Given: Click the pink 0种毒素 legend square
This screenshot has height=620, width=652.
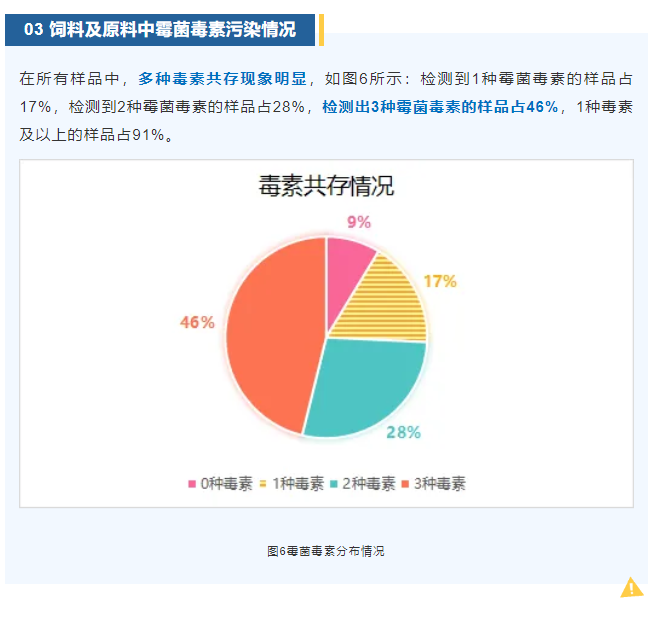Looking at the screenshot, I should pos(192,484).
